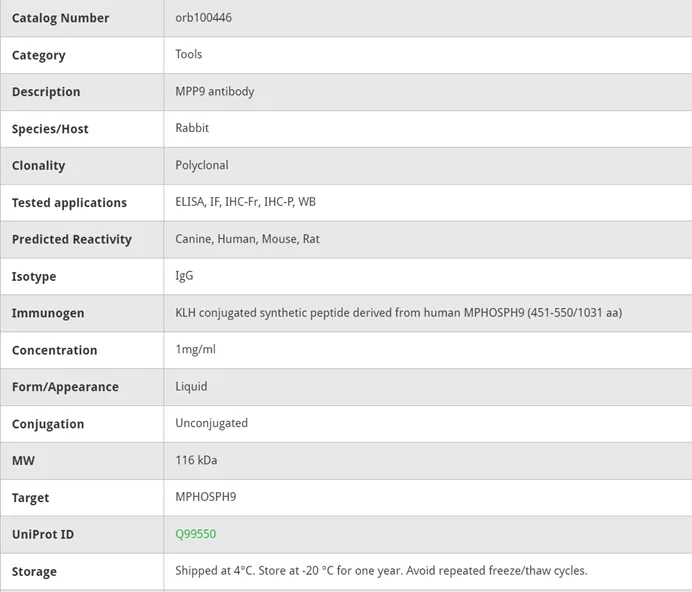Click the Rabbit species/host value
692x592 pixels.
192,128
